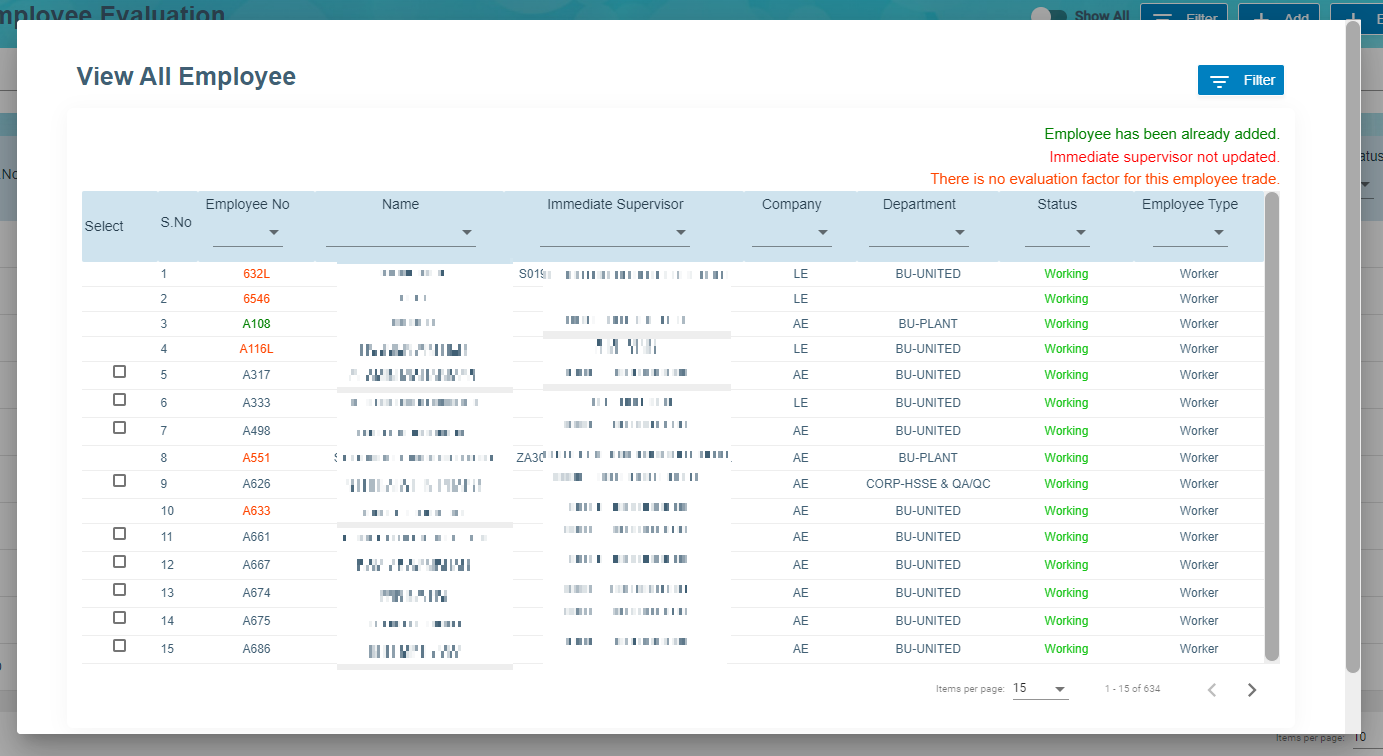Viewport: 1383px width, 756px height.
Task: Click the filter lines icon in the dialog's Filter button
Action: (x=1219, y=81)
